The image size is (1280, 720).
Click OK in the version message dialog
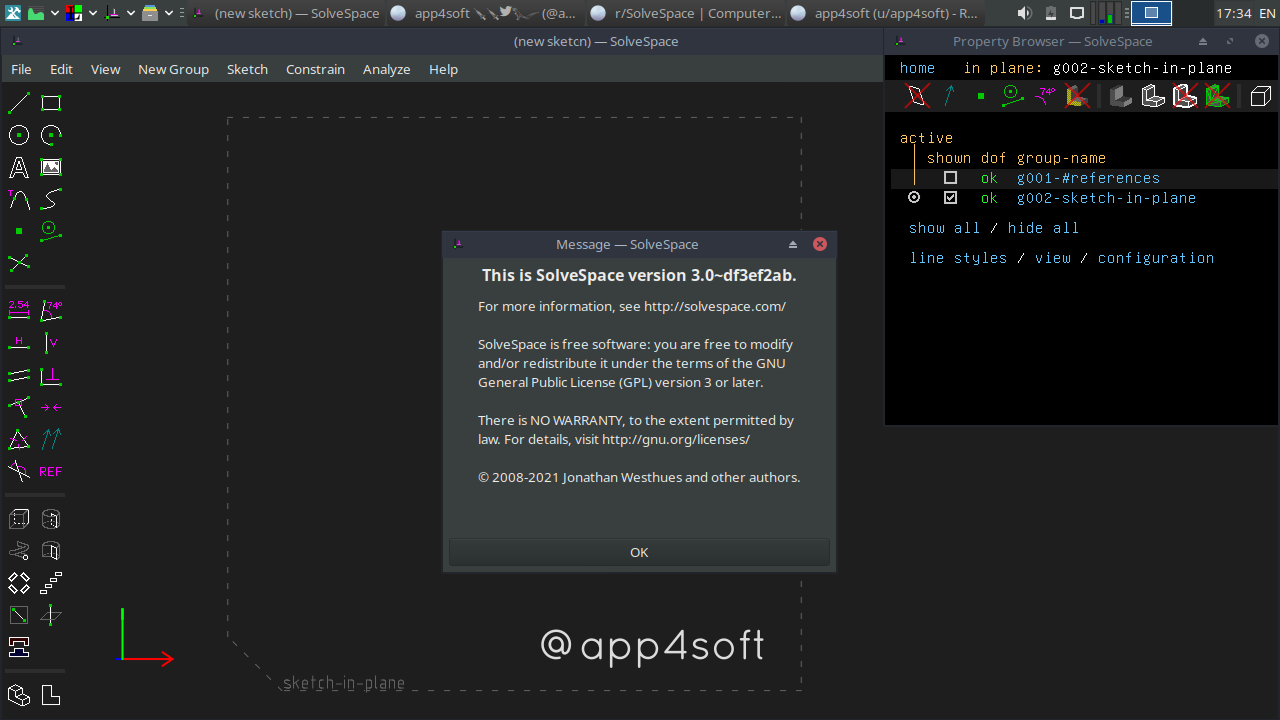(639, 552)
